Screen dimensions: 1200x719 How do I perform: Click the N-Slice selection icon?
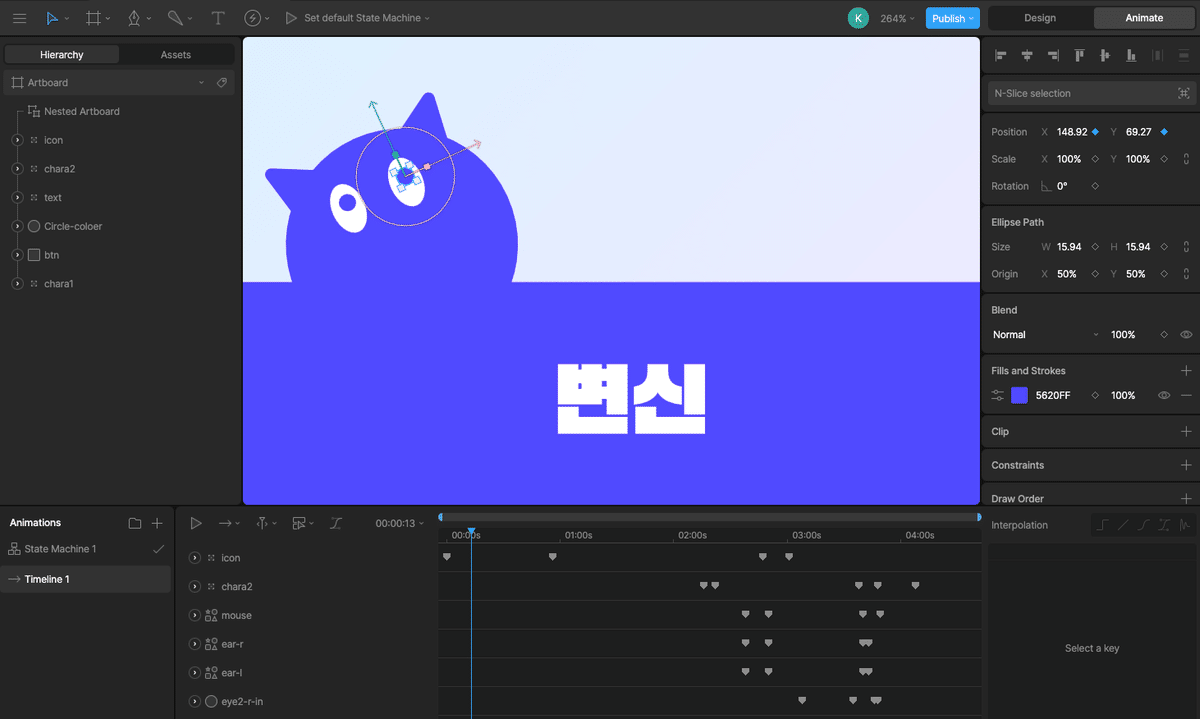click(x=1184, y=93)
